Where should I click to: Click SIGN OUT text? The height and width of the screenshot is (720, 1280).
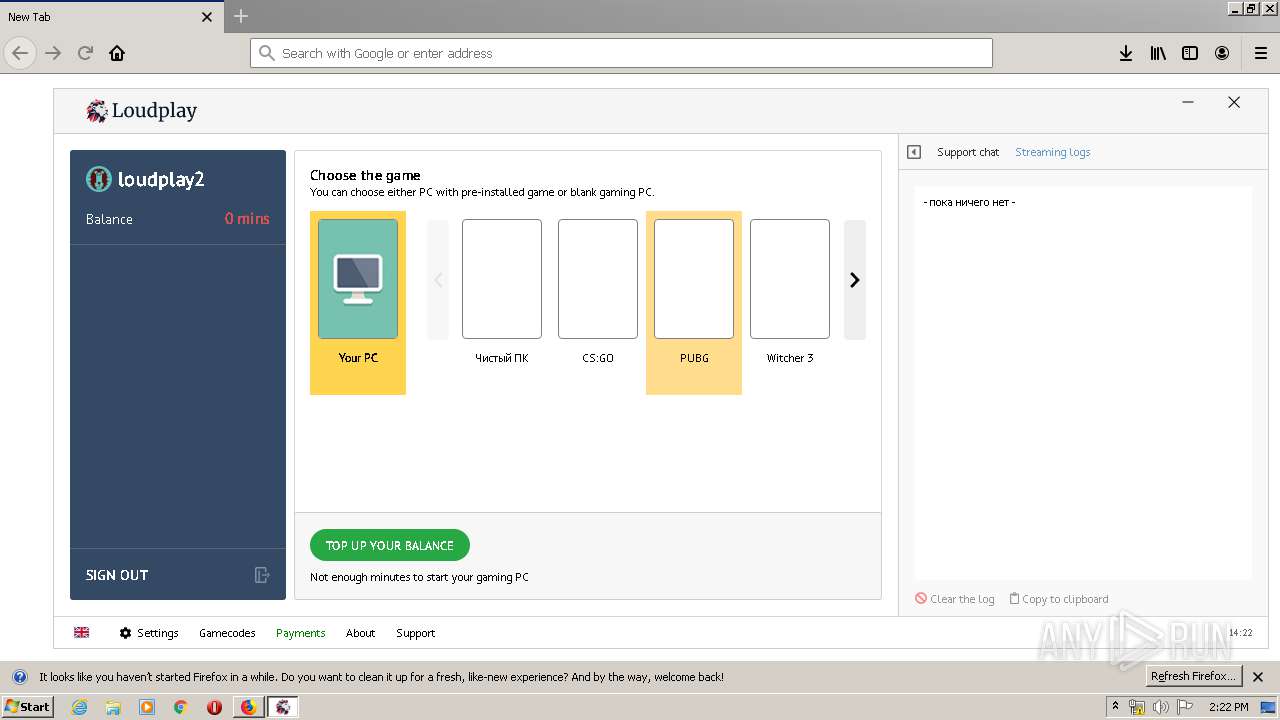[117, 575]
